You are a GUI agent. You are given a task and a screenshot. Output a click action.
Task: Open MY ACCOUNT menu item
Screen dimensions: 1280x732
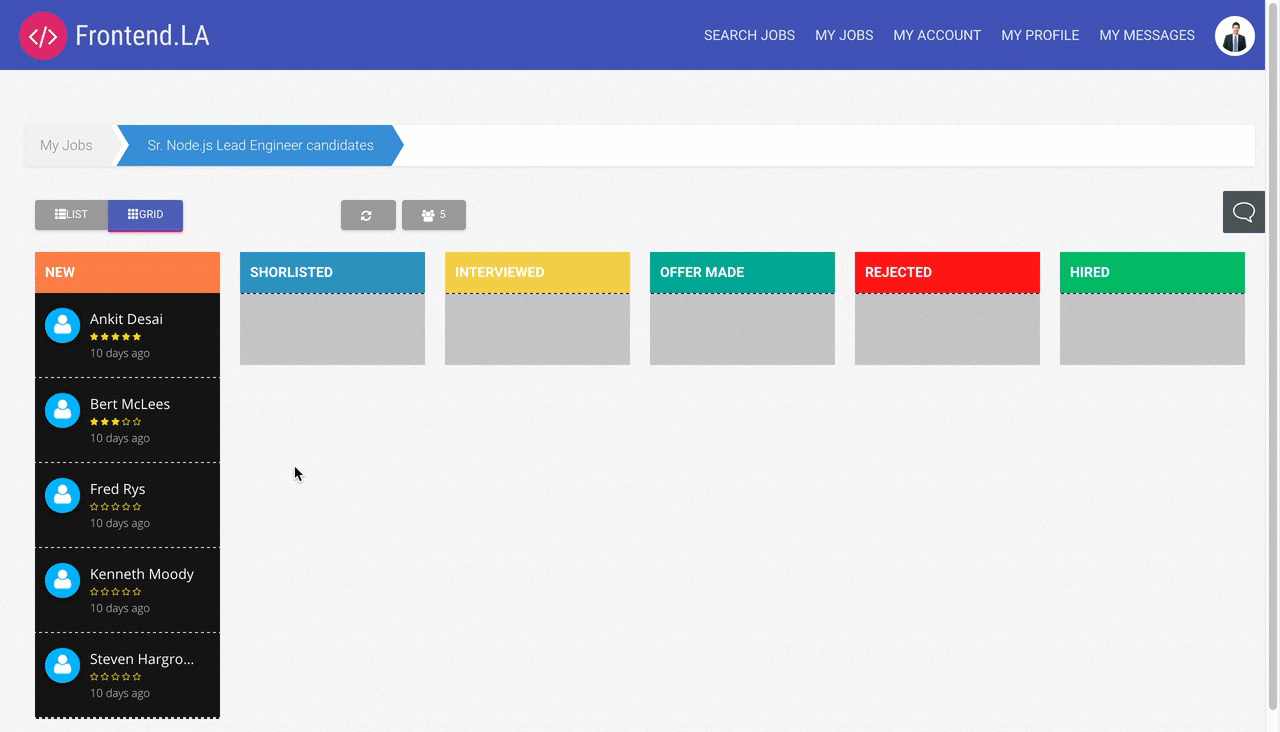(x=937, y=35)
